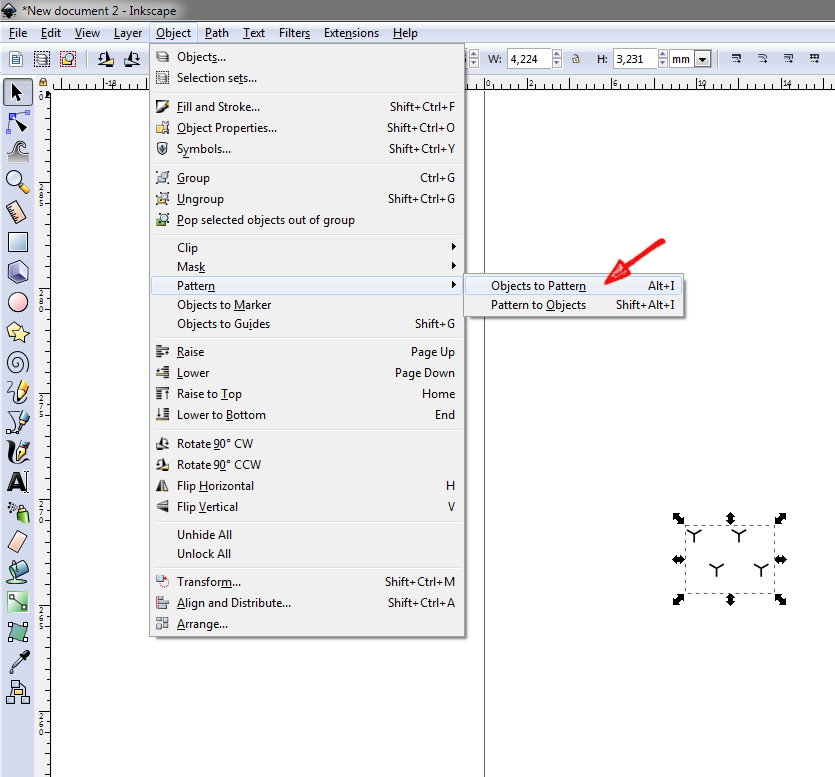Choose Pattern to Objects in submenu
835x777 pixels.
[574, 305]
